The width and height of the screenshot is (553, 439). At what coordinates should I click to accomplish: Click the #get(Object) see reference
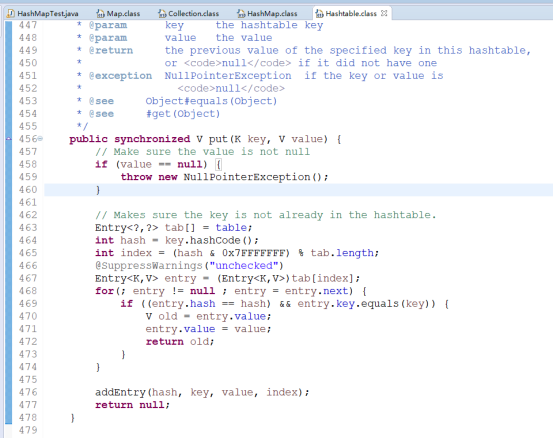coord(183,114)
